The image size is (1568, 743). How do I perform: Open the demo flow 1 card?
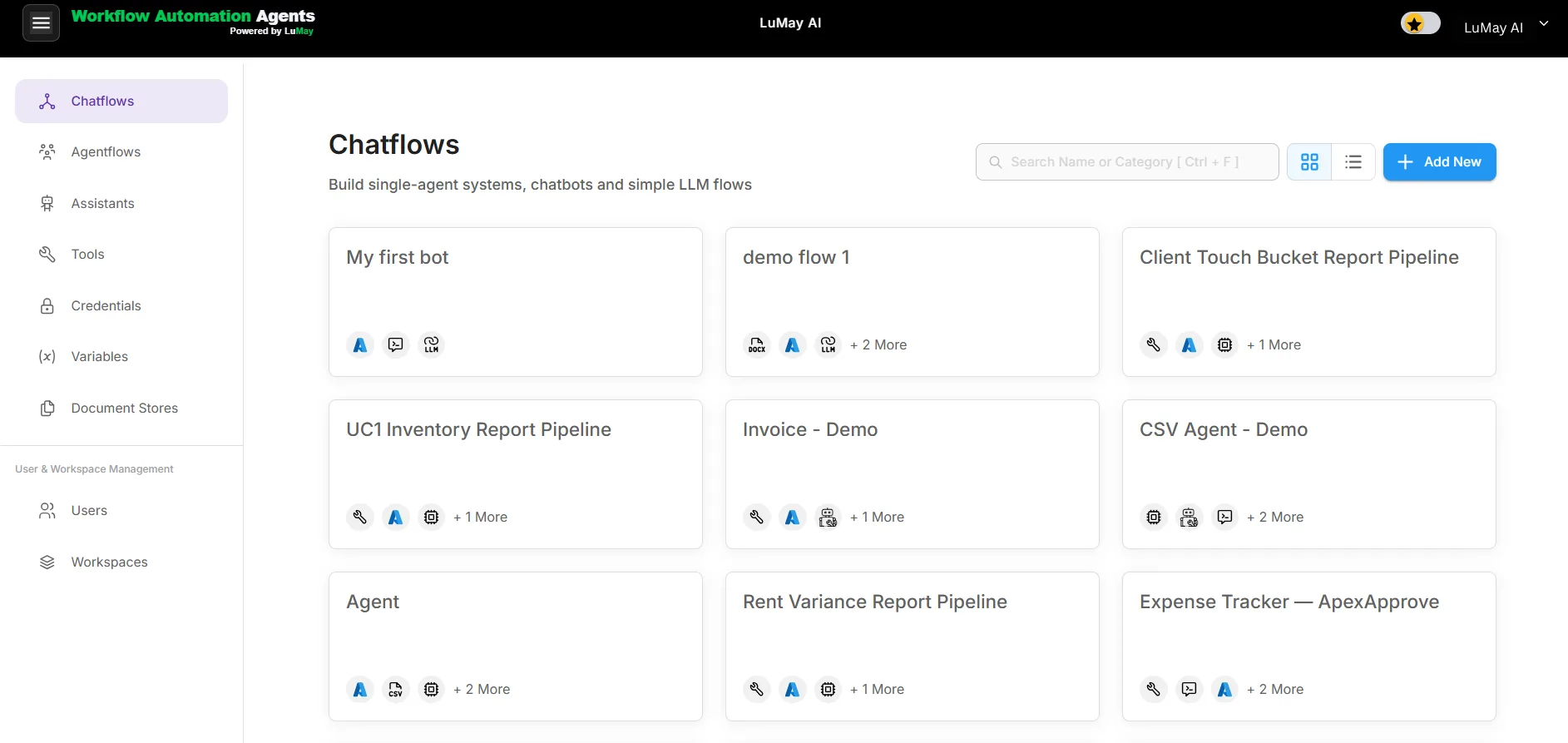913,302
